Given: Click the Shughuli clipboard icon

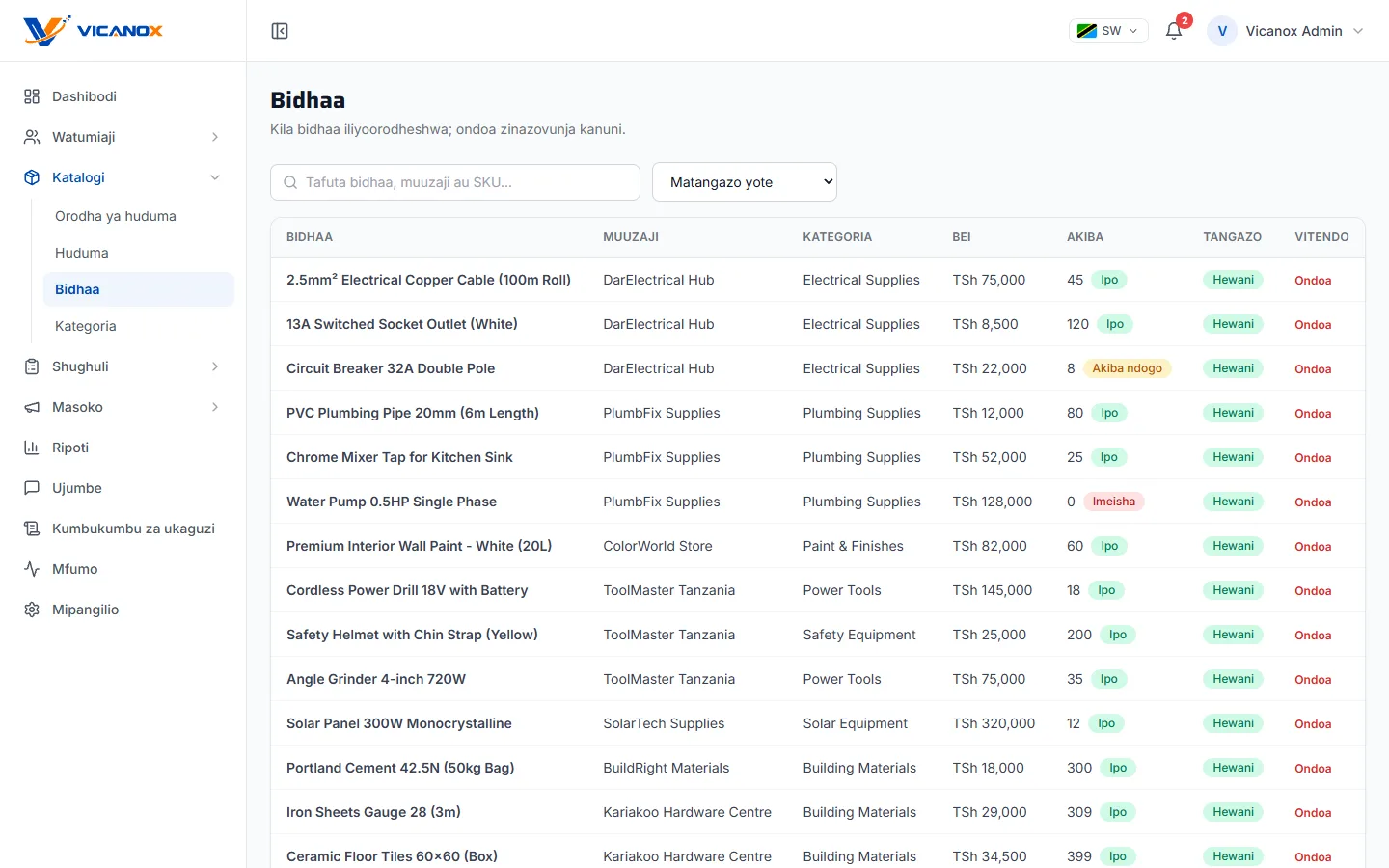Looking at the screenshot, I should (32, 366).
